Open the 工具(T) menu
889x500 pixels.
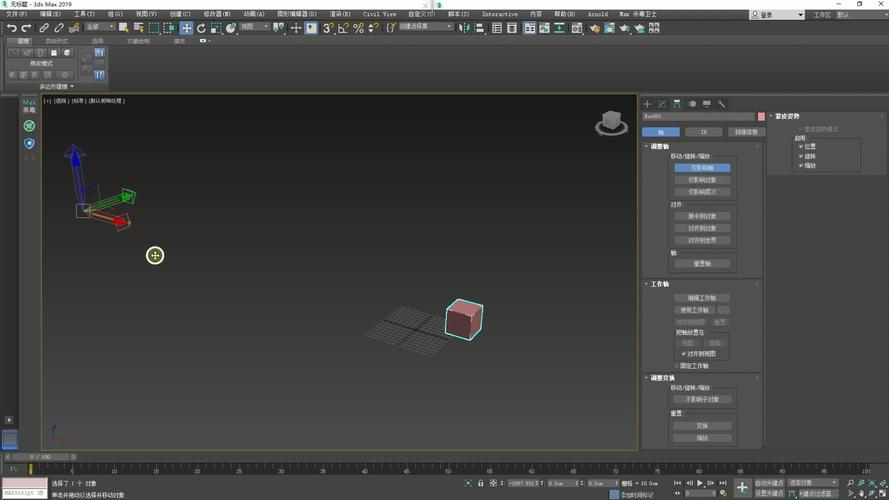(x=84, y=14)
